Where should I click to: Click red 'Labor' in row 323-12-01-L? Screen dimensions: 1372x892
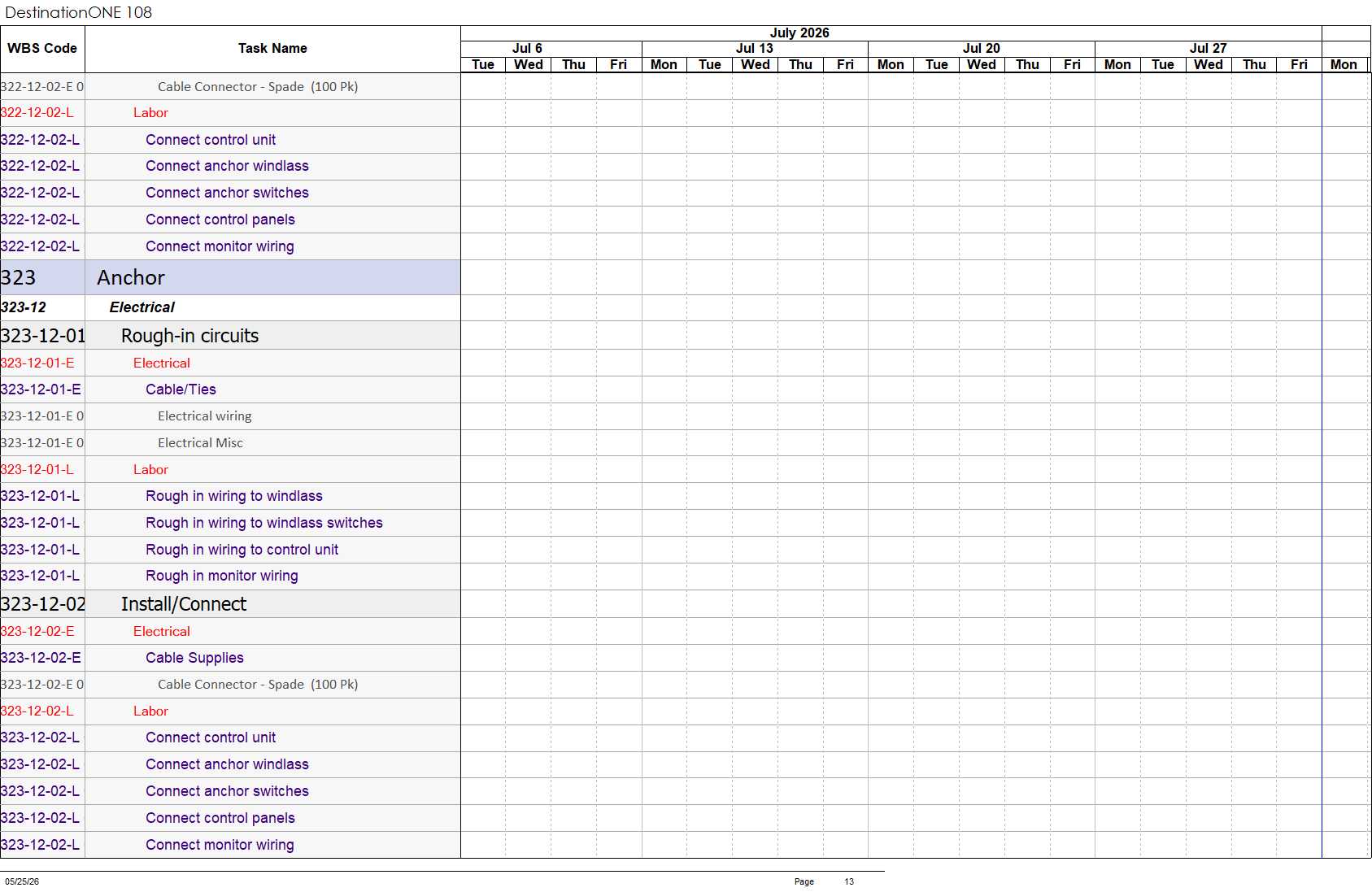coord(150,470)
